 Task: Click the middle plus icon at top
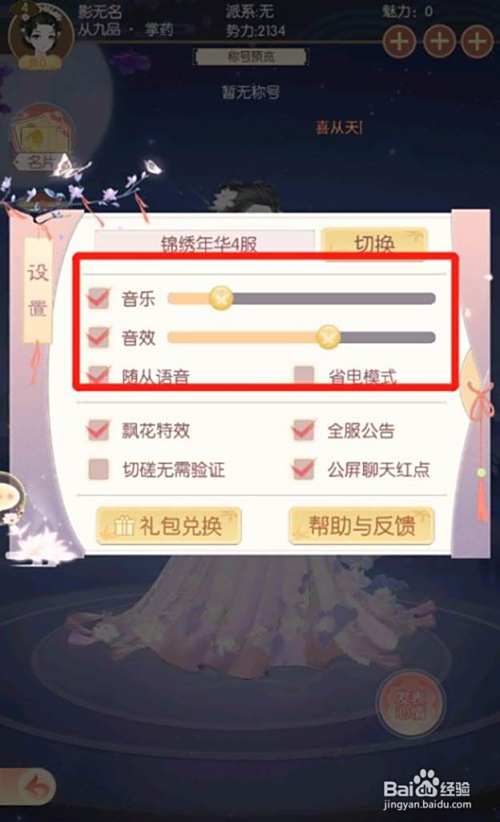point(439,41)
